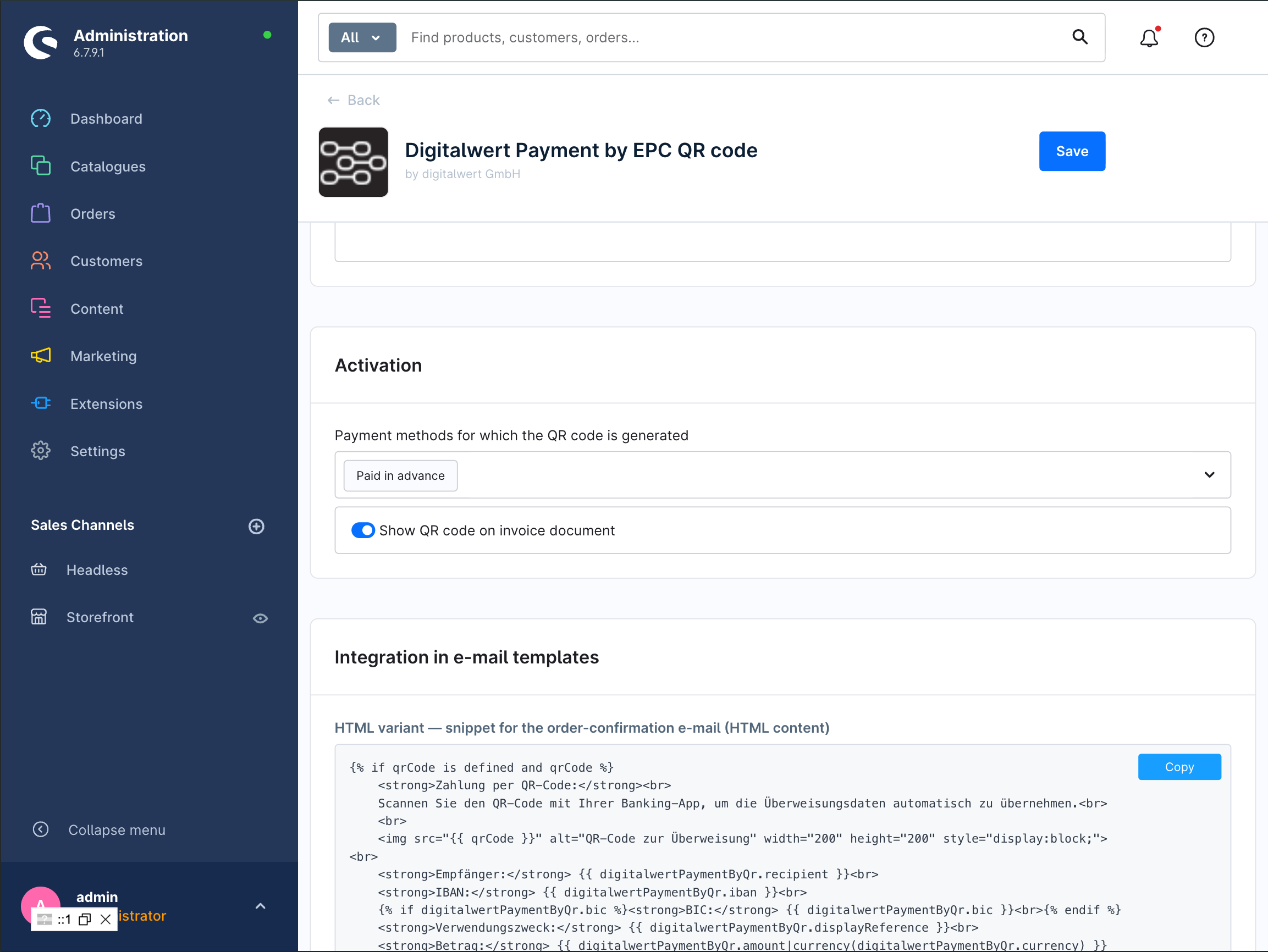The width and height of the screenshot is (1268, 952).
Task: Open the All search filter dropdown
Action: [362, 38]
